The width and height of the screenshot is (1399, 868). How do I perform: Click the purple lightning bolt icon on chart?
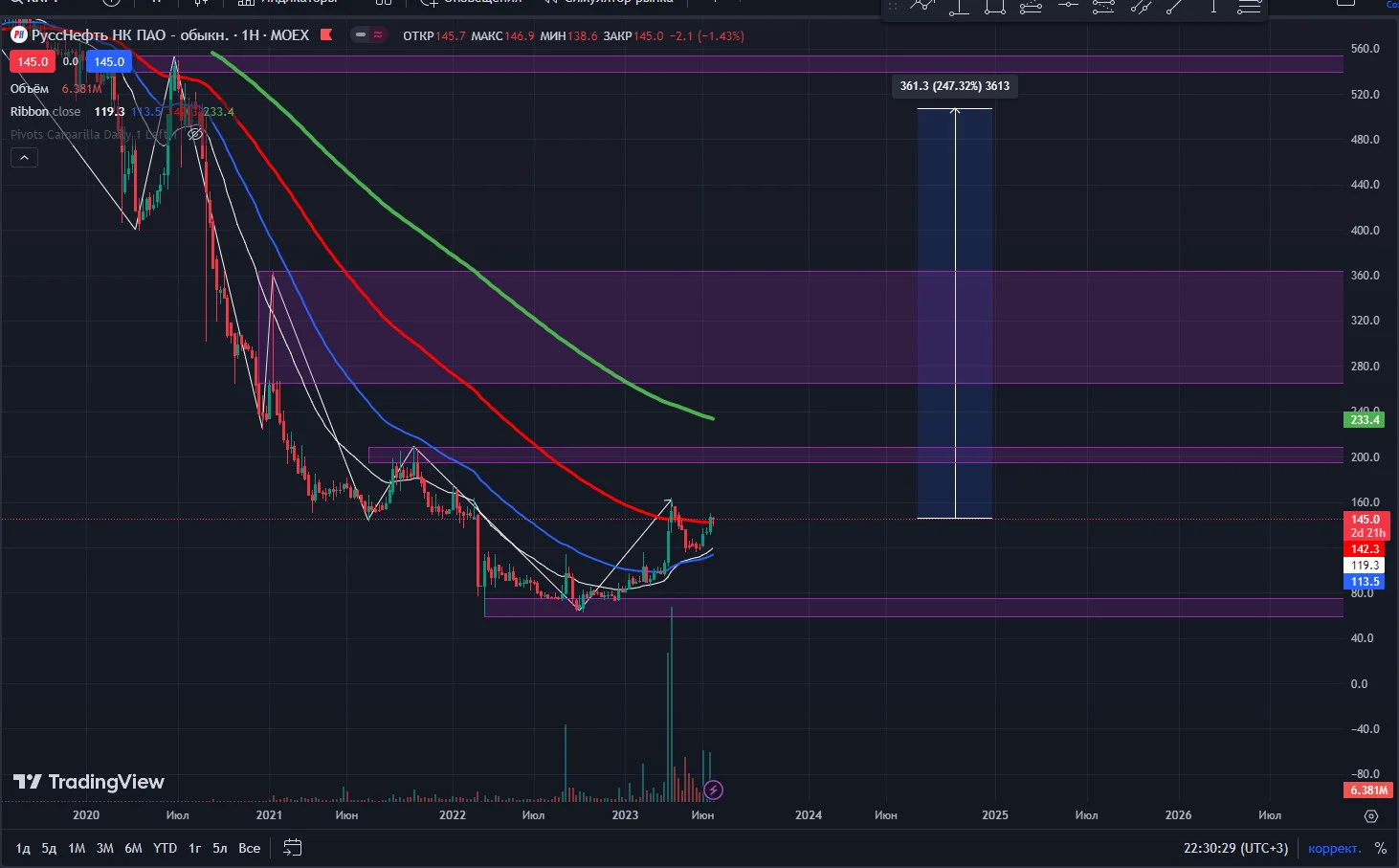(x=713, y=790)
